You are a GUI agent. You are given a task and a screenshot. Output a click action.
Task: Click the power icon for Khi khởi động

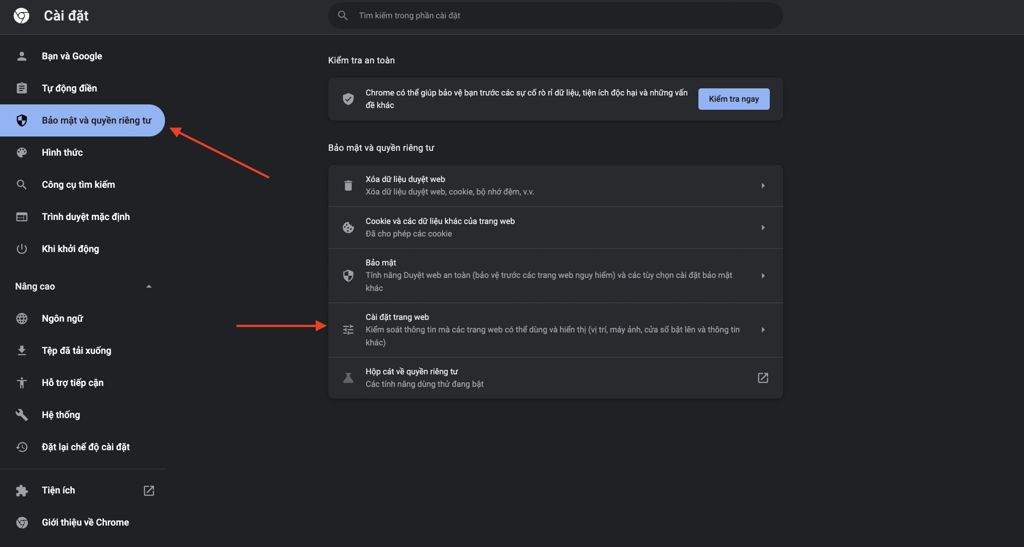22,249
